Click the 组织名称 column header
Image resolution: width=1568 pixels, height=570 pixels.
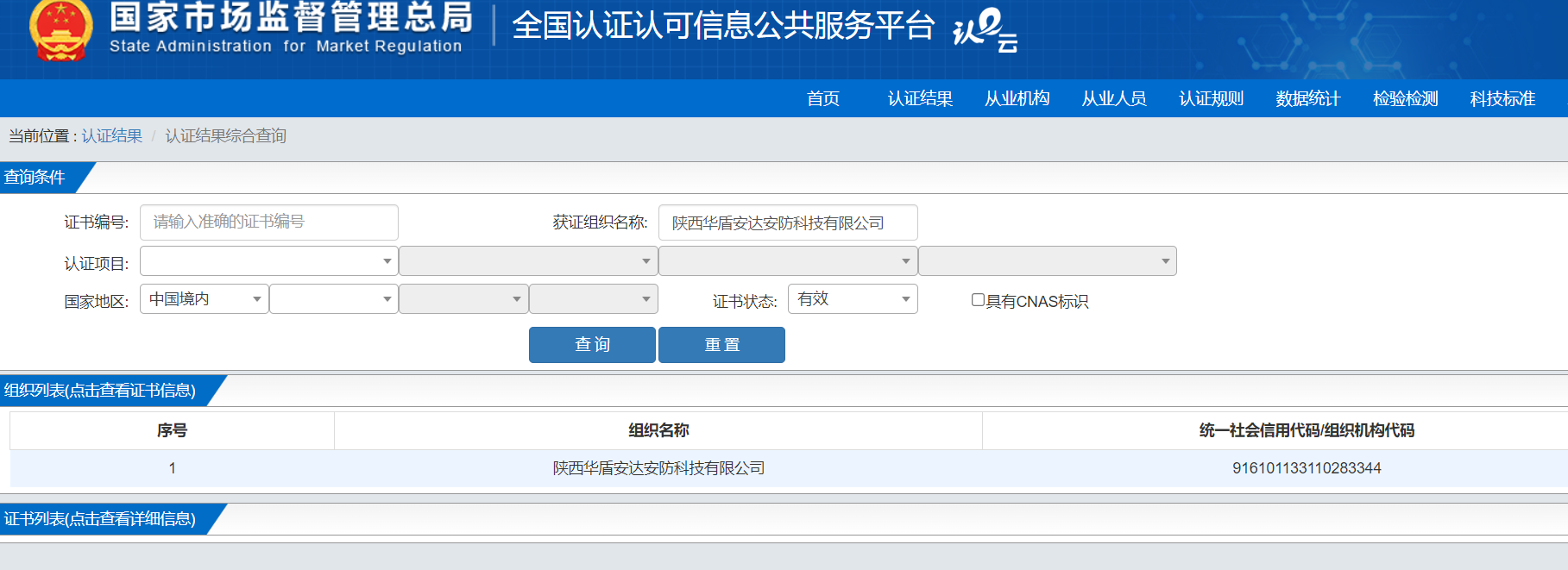[x=658, y=430]
